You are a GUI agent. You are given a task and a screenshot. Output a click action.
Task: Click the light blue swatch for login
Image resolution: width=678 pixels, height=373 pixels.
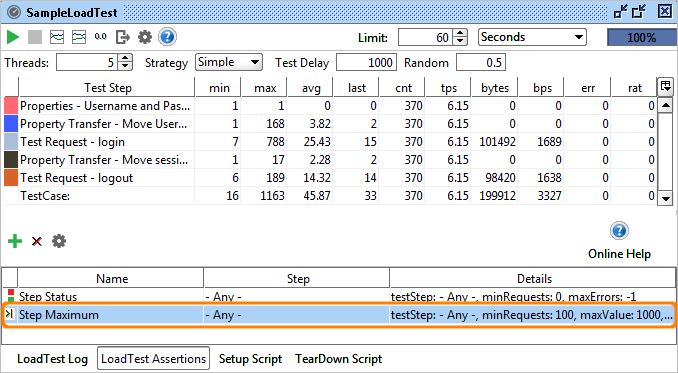[x=11, y=142]
